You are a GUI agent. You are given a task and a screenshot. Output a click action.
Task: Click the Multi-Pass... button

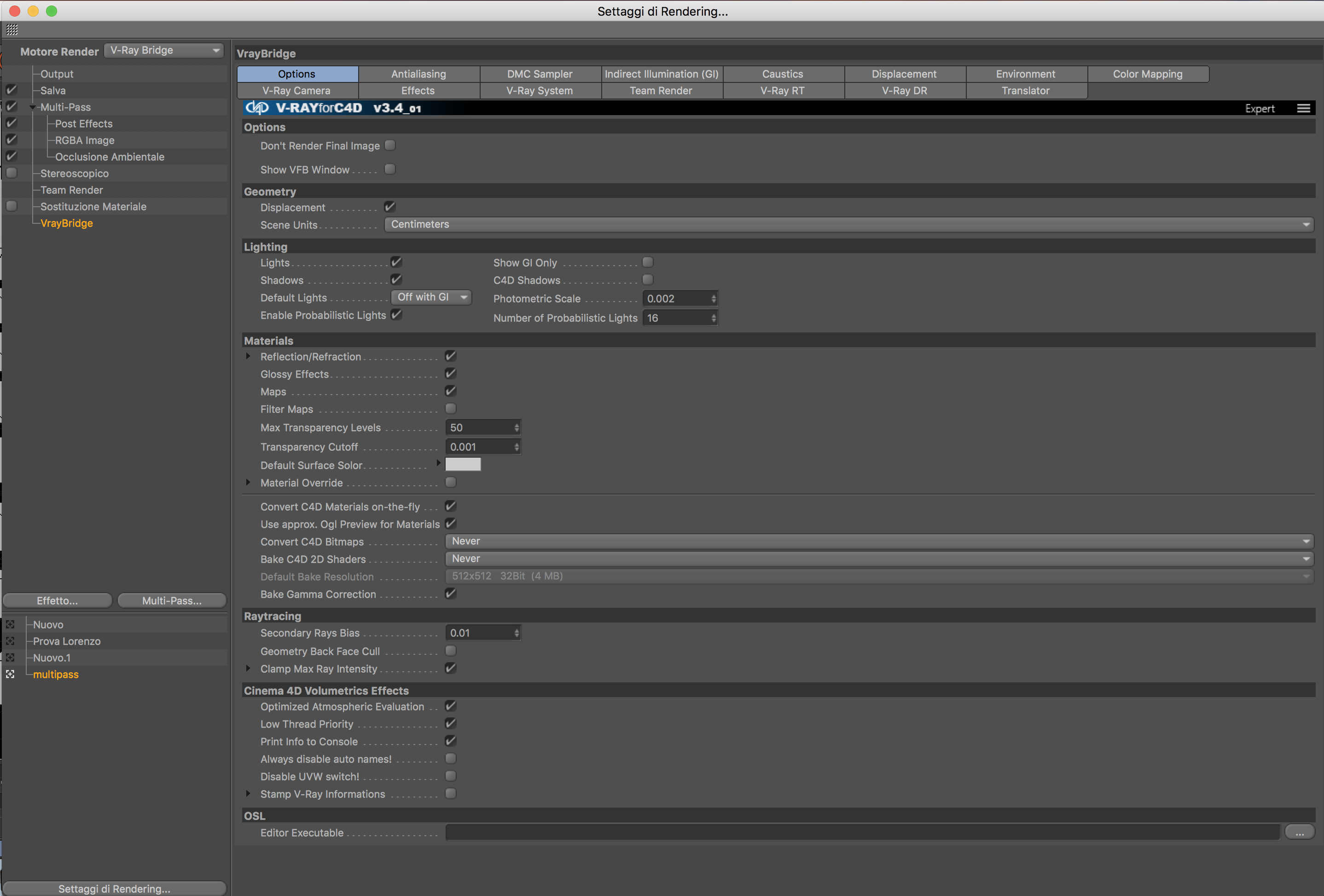[x=171, y=601]
